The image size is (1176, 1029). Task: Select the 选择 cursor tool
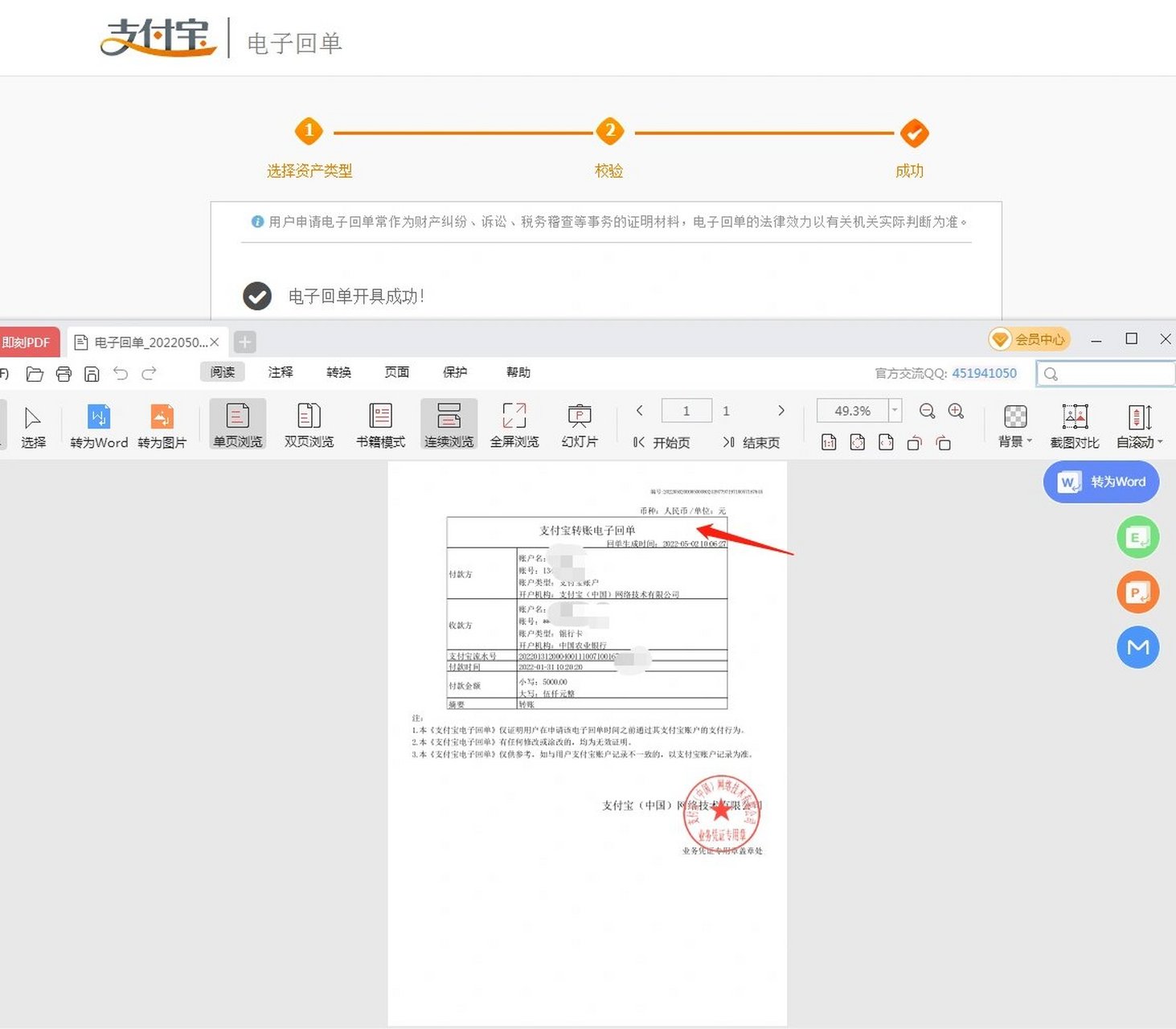[33, 427]
